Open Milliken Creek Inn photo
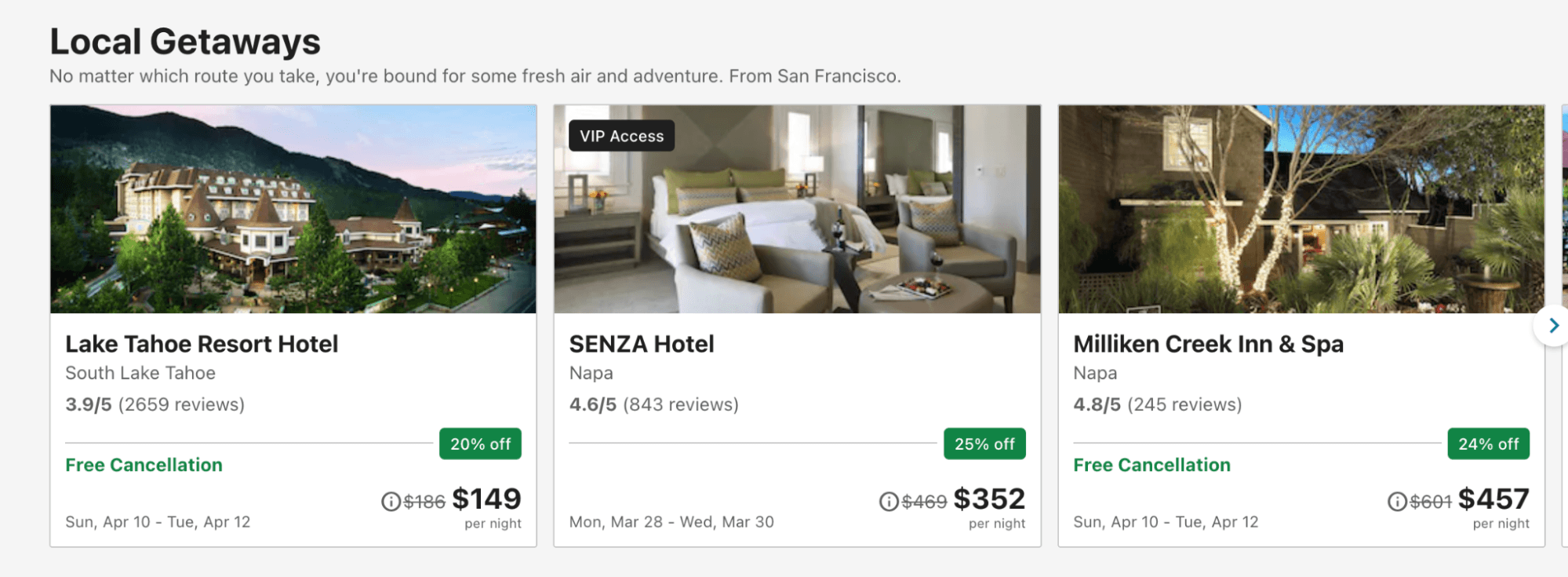The height and width of the screenshot is (577, 1568). tap(1301, 210)
